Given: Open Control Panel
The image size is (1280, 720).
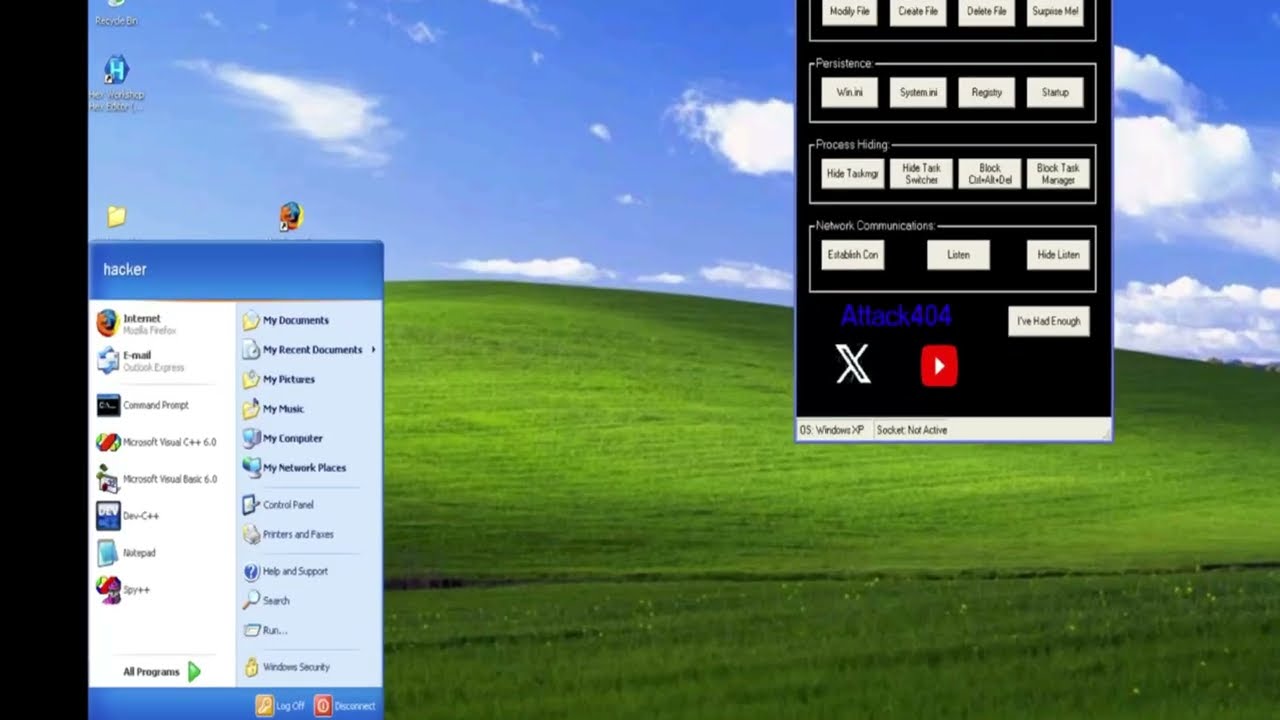Looking at the screenshot, I should tap(278, 505).
